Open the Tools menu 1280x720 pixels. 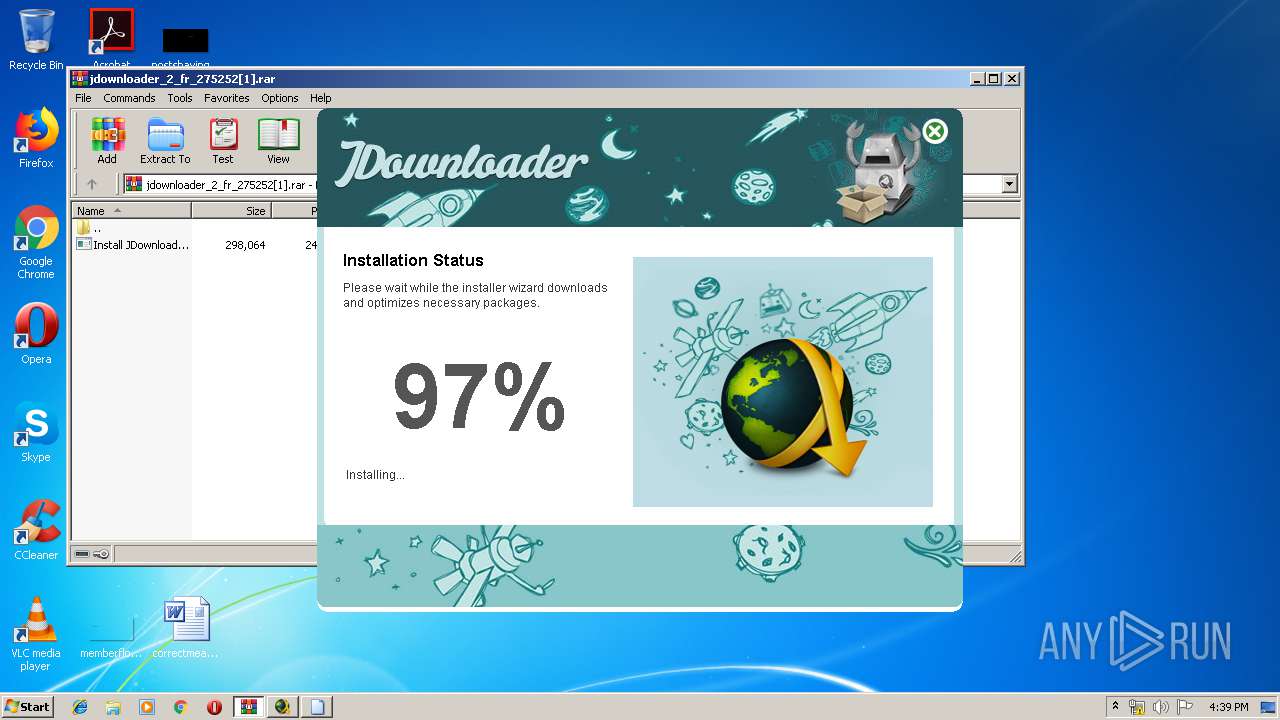(x=180, y=98)
